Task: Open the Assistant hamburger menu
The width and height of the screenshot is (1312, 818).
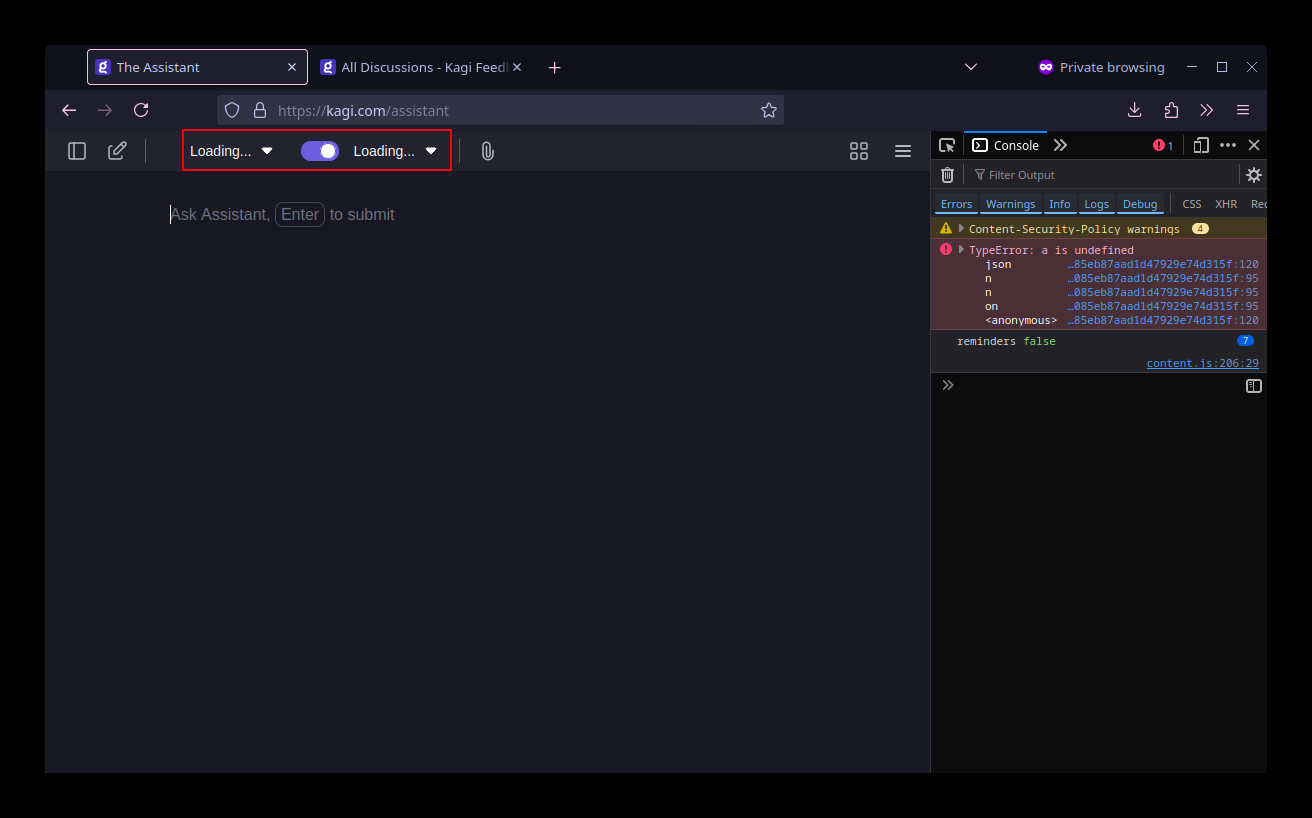Action: (902, 151)
